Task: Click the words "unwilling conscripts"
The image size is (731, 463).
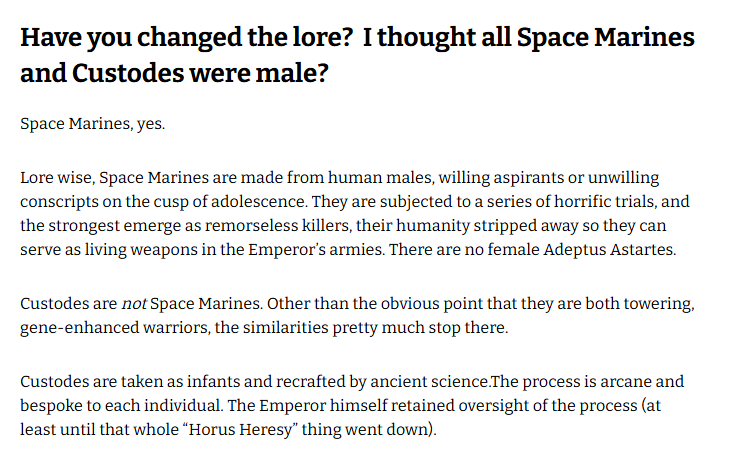Action: point(620,178)
